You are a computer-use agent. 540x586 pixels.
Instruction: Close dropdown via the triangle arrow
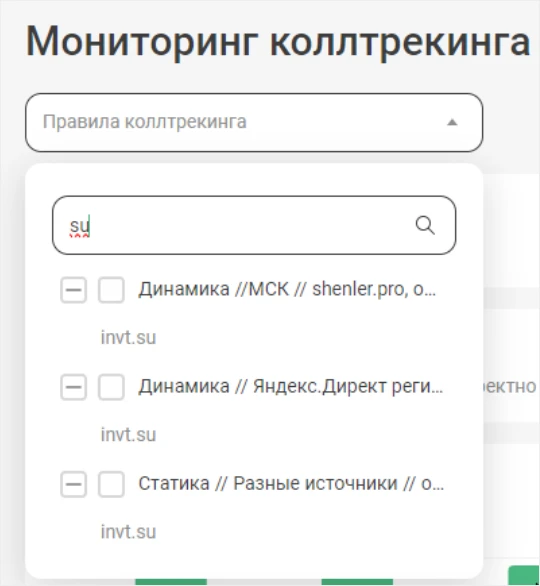point(452,122)
